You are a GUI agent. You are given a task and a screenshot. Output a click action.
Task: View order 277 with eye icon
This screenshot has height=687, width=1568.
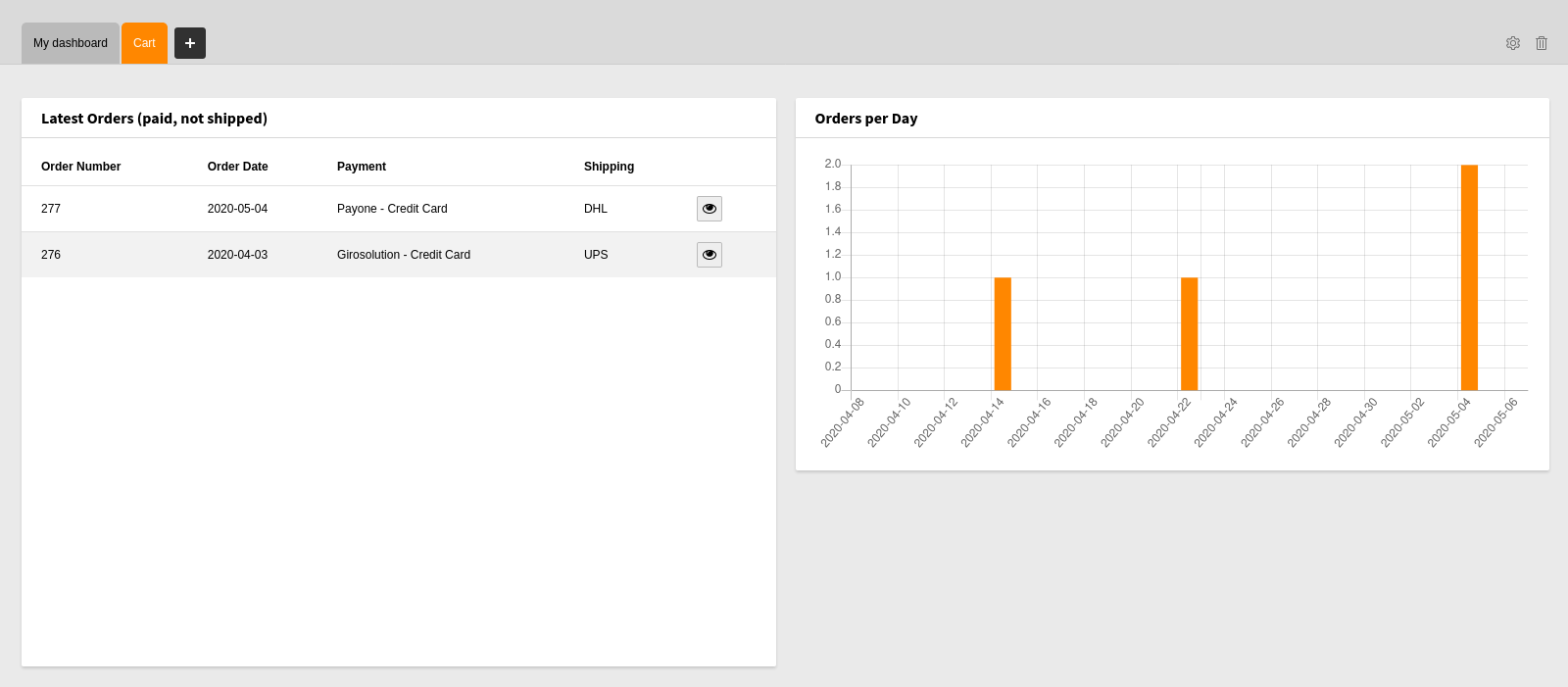click(709, 209)
